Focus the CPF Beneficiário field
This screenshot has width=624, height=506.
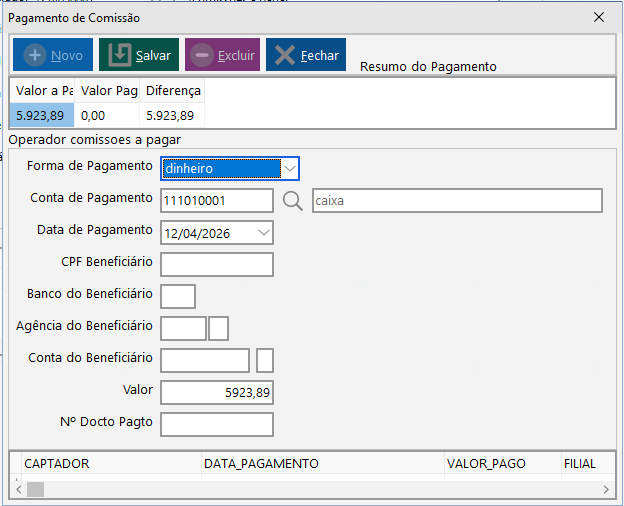(x=216, y=264)
